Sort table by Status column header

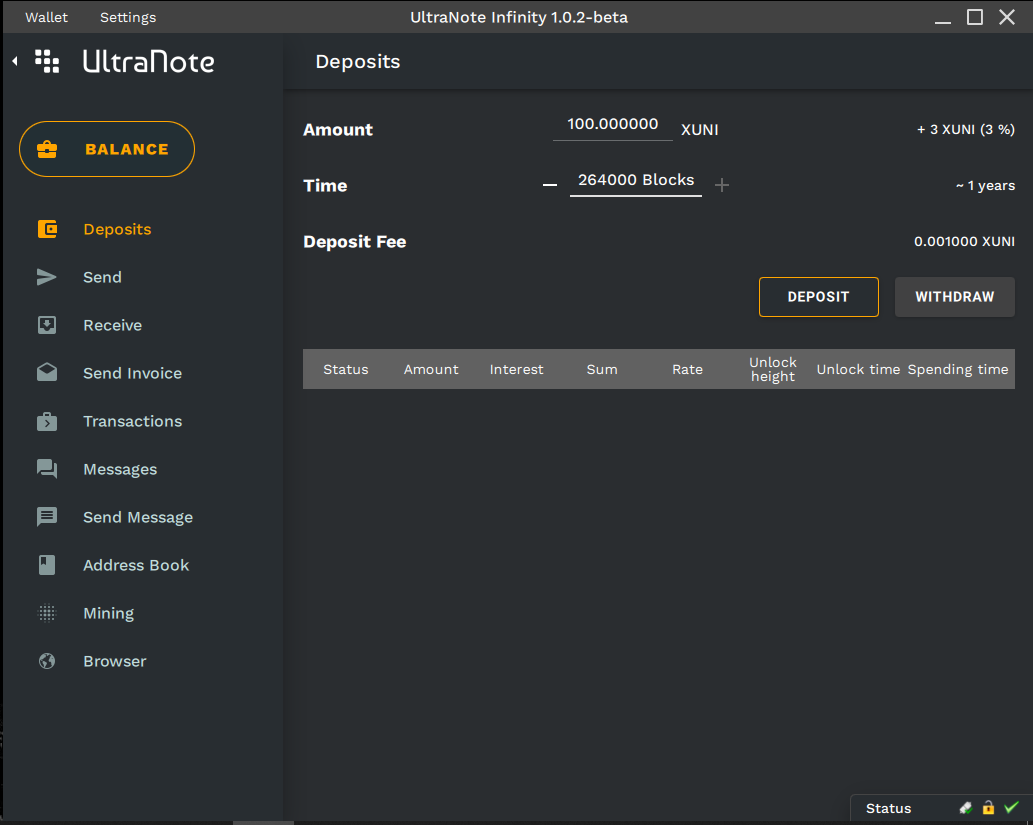click(x=346, y=370)
